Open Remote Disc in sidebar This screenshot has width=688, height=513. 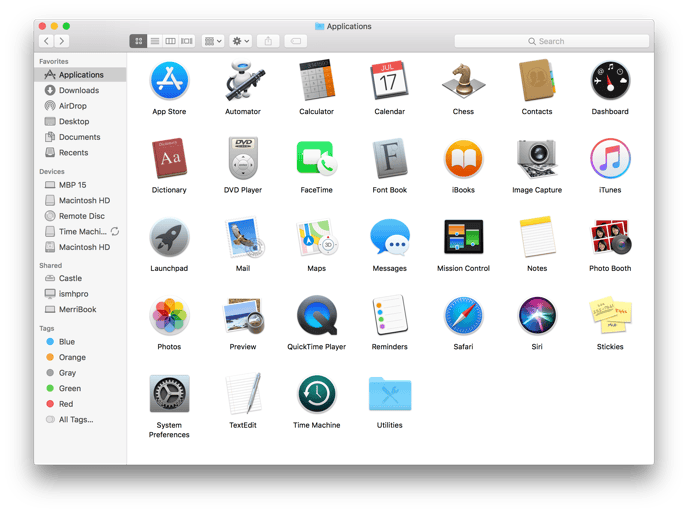(x=80, y=216)
